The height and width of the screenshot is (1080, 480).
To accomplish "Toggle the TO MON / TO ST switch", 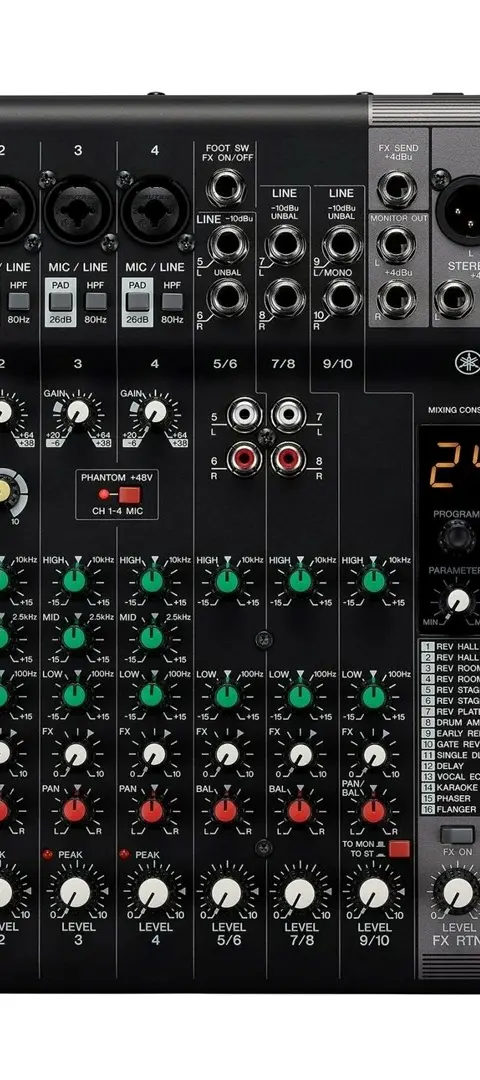I will [x=399, y=849].
